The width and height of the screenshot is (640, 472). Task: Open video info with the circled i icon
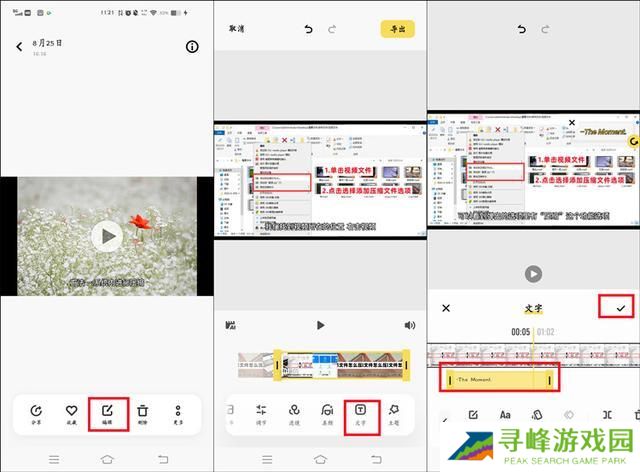192,47
